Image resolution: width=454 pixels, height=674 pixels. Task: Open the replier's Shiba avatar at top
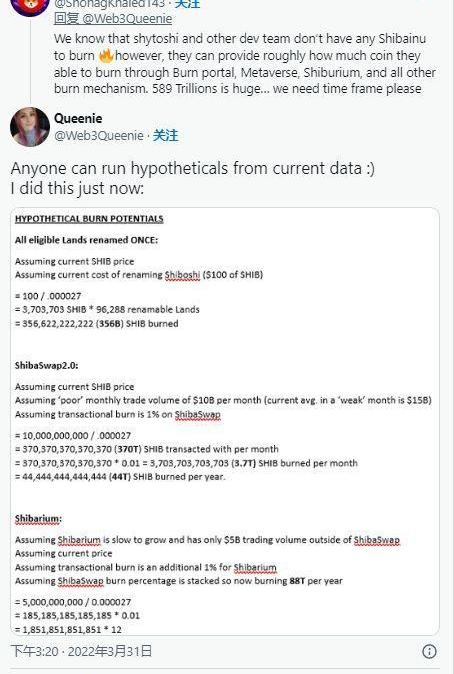click(30, 5)
